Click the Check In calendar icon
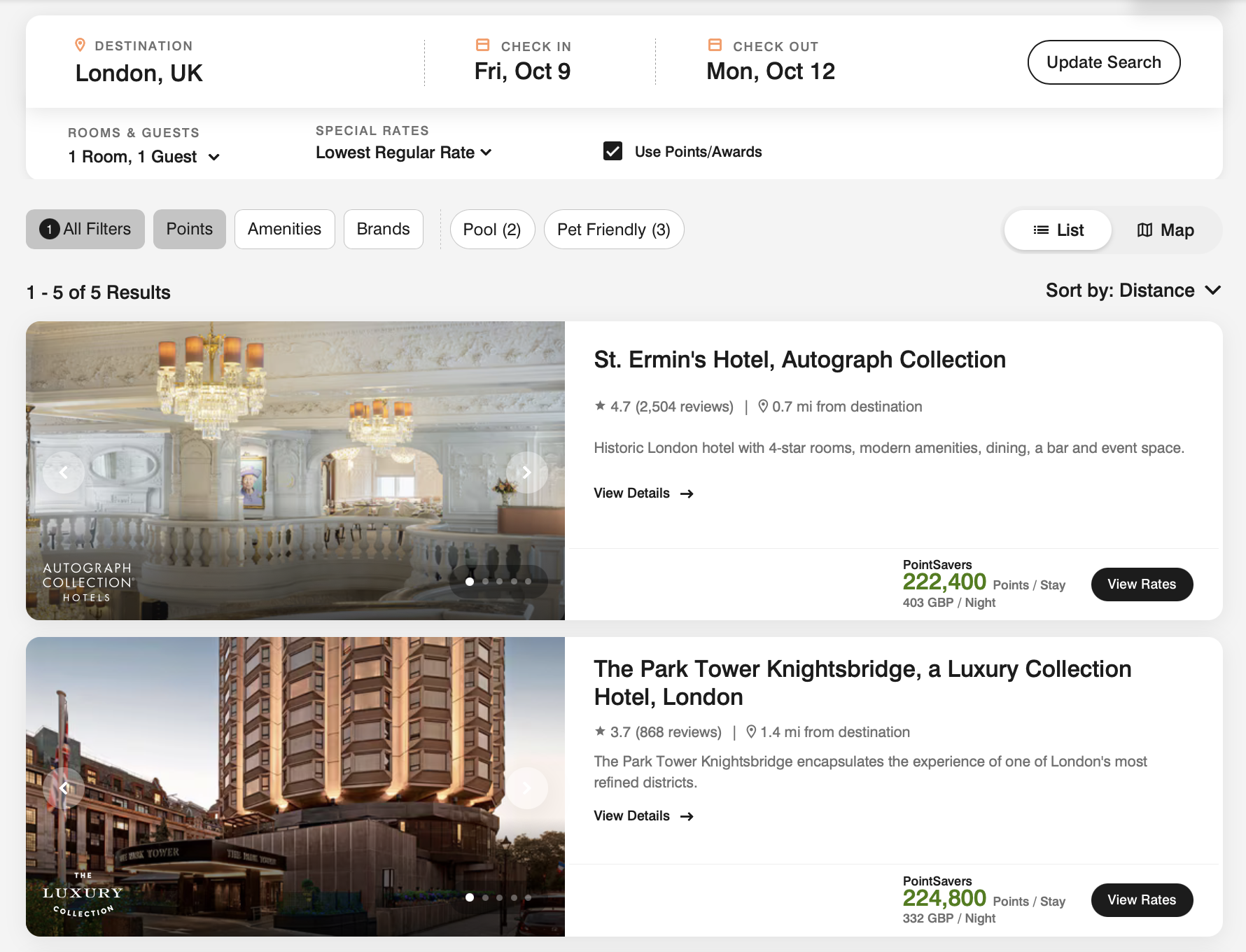Screen dimensions: 1246x952 point(482,45)
